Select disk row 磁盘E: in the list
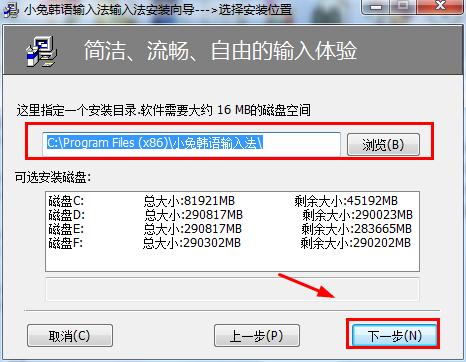Screen dimensions: 466x362 (x=232, y=229)
